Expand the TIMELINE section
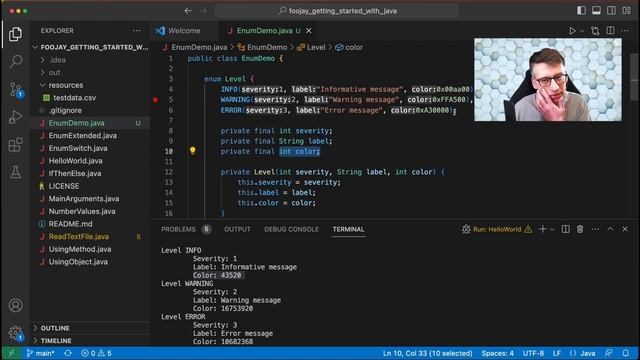Image resolution: width=640 pixels, height=360 pixels. (91, 340)
